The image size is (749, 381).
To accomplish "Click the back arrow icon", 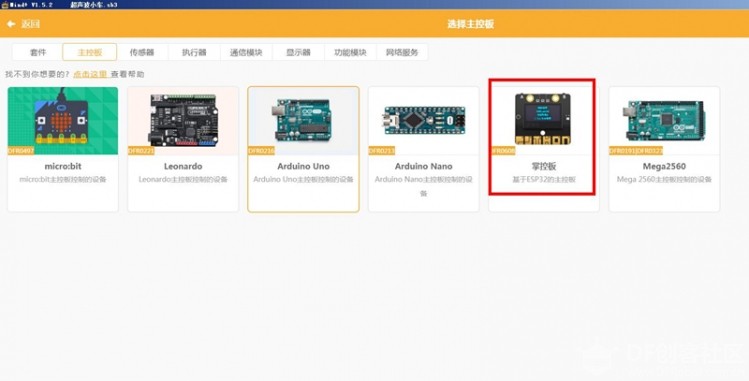I will [x=11, y=24].
